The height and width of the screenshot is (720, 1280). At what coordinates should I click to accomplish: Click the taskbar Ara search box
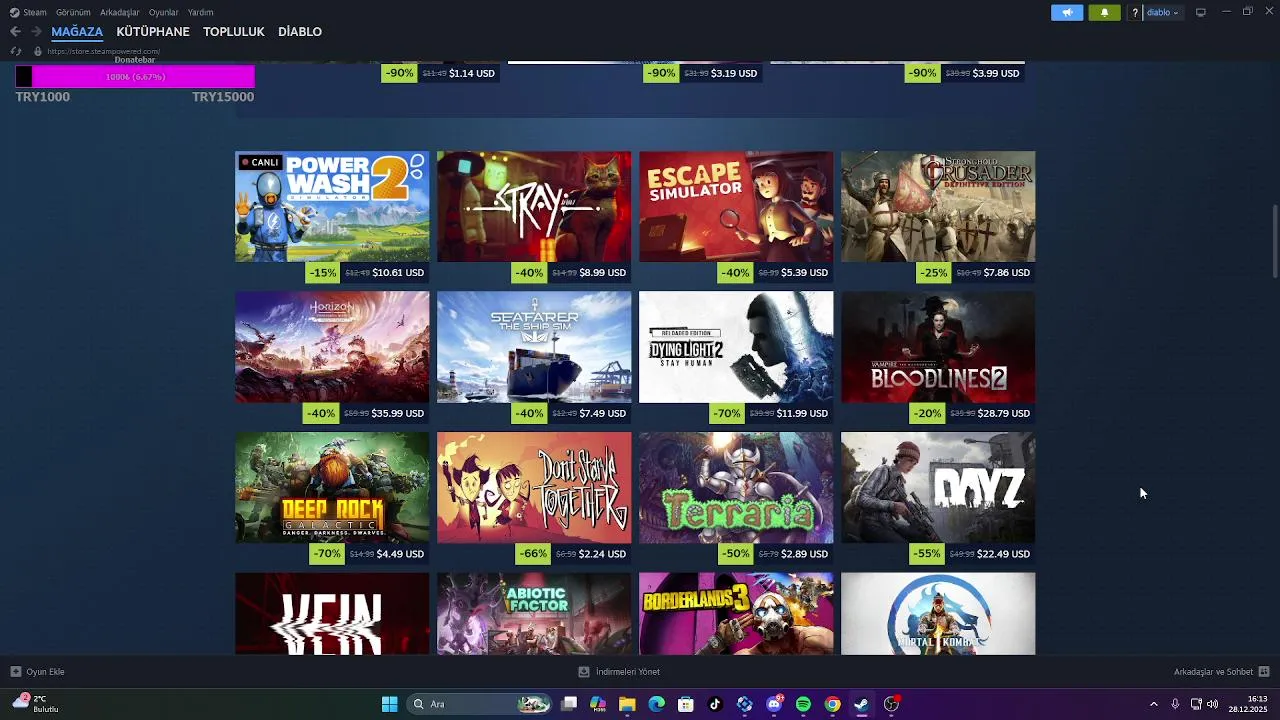coord(481,704)
